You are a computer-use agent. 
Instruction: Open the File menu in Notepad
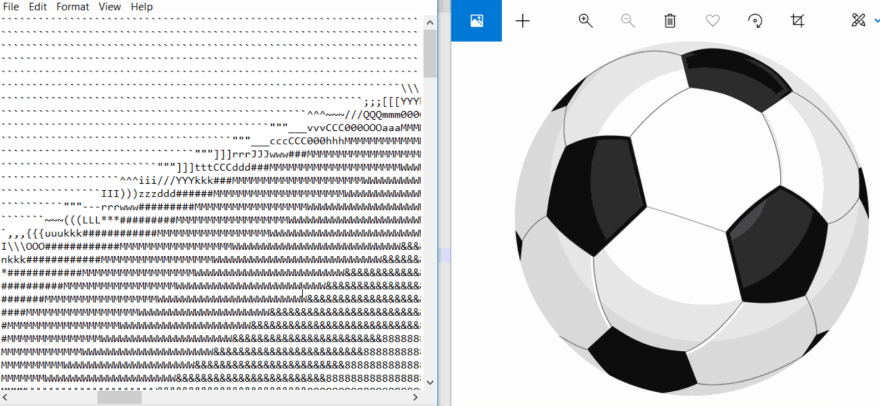pos(11,7)
